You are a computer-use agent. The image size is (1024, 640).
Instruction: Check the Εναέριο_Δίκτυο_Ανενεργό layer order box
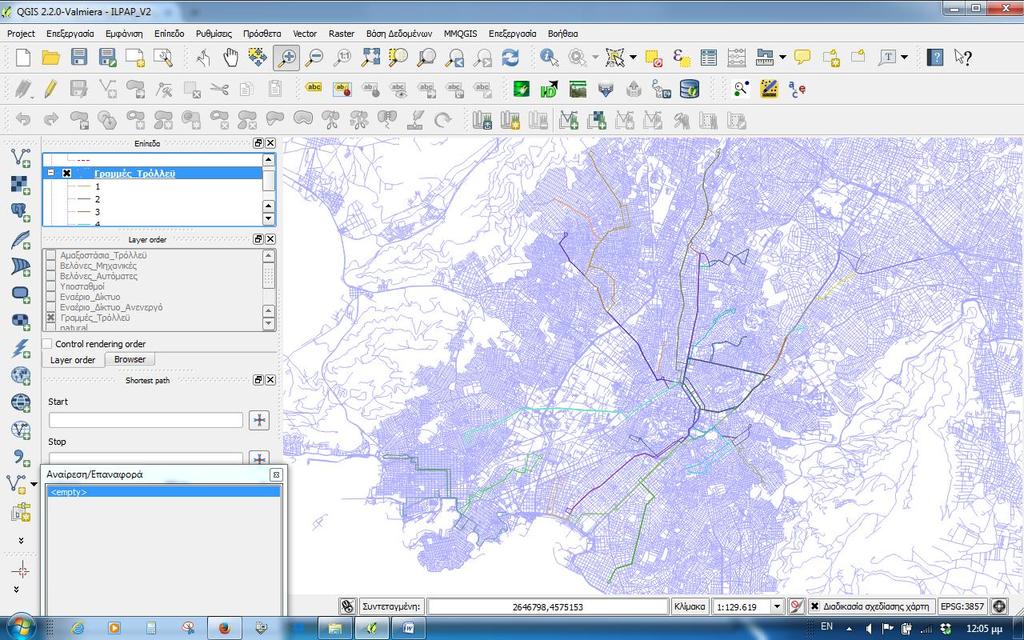tap(51, 307)
